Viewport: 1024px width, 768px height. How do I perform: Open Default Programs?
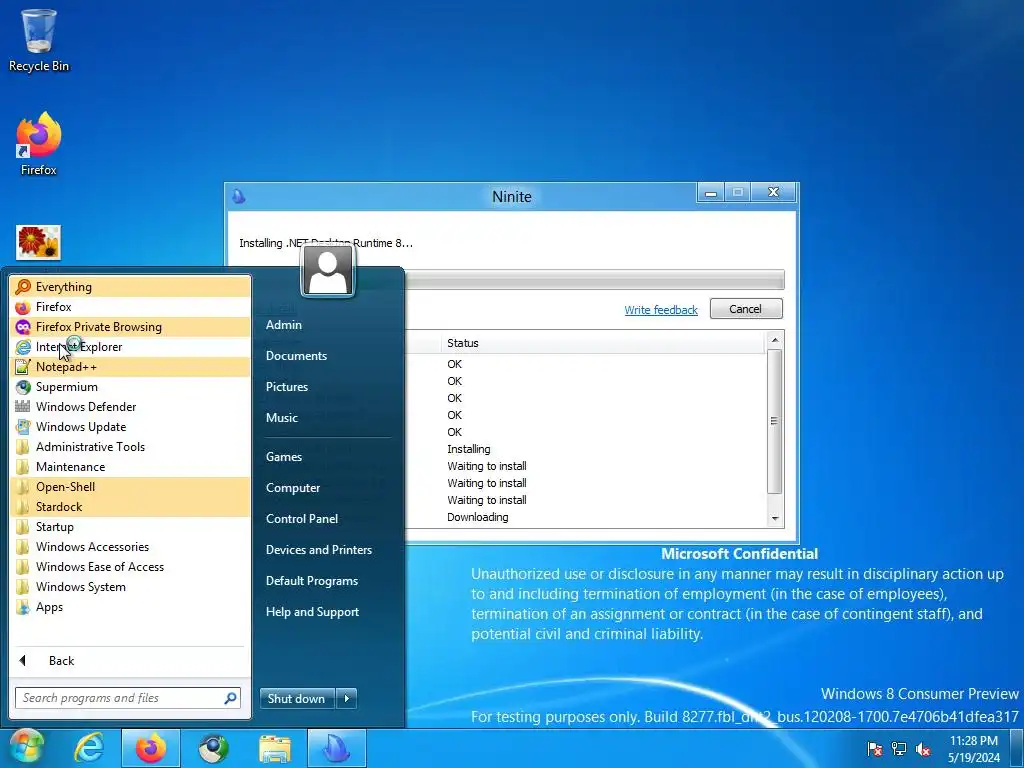[312, 581]
